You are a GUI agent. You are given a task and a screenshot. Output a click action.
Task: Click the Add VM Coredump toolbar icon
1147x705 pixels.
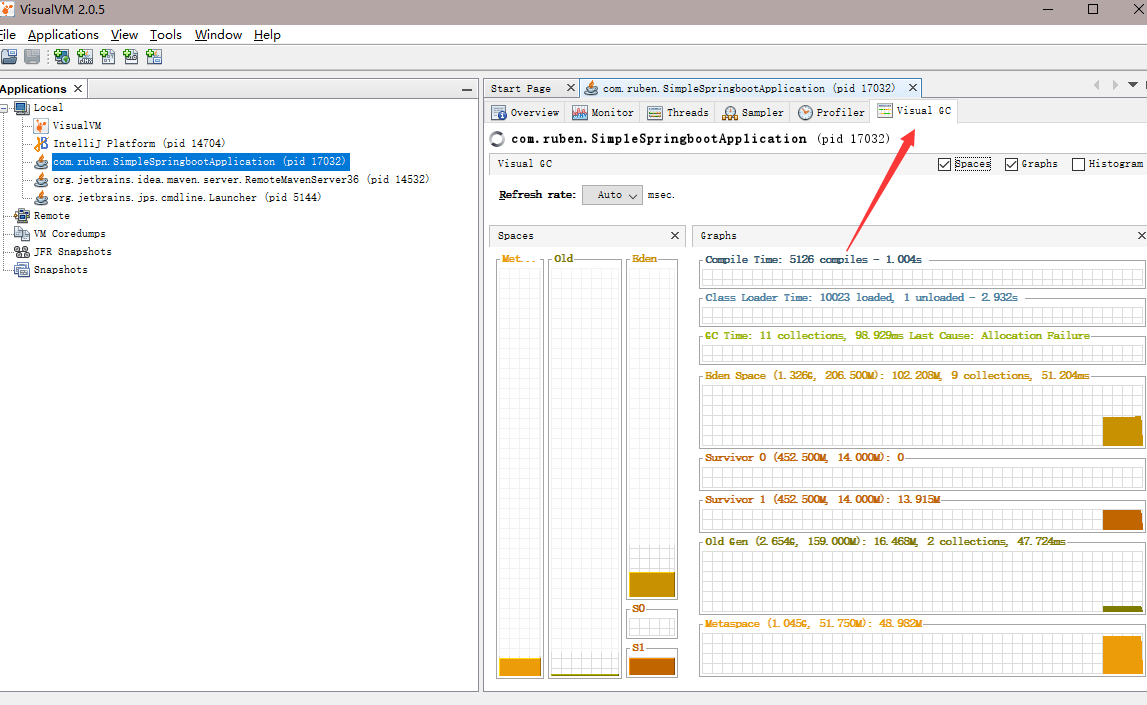pos(108,58)
